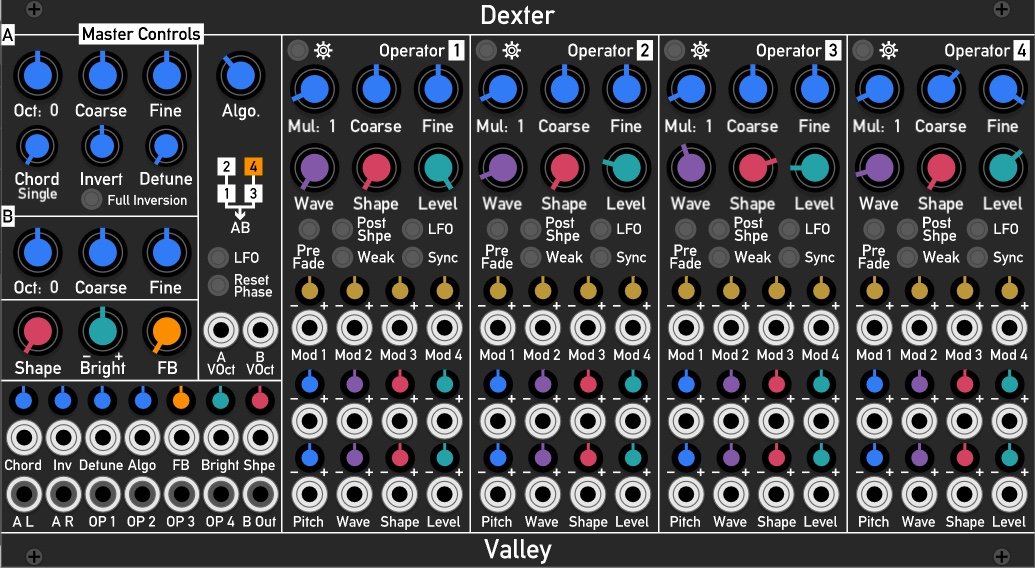Screen dimensions: 1035x568
Task: Open Operator 1 settings gear icon
Action: point(323,50)
